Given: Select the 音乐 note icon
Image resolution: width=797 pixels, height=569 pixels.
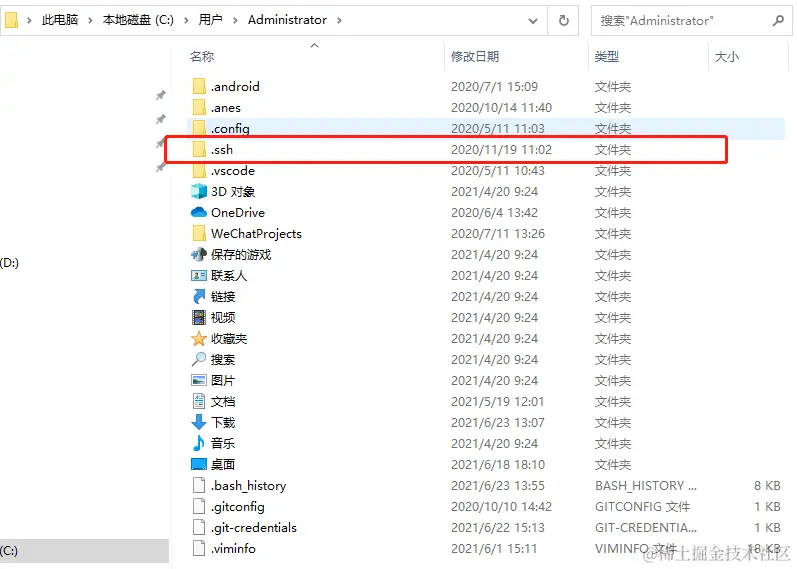Looking at the screenshot, I should click(x=199, y=443).
